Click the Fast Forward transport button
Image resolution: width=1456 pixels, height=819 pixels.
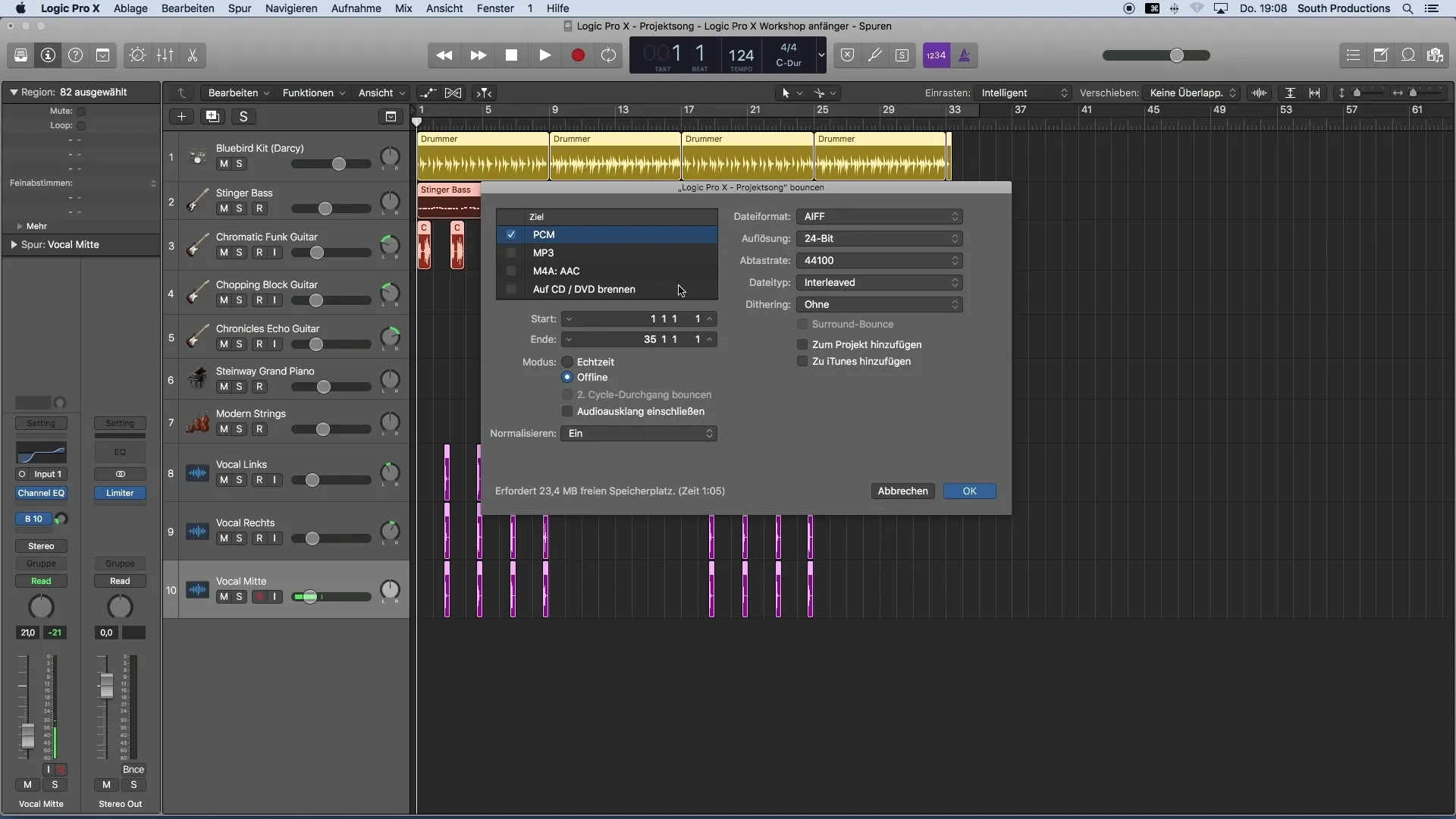tap(478, 55)
